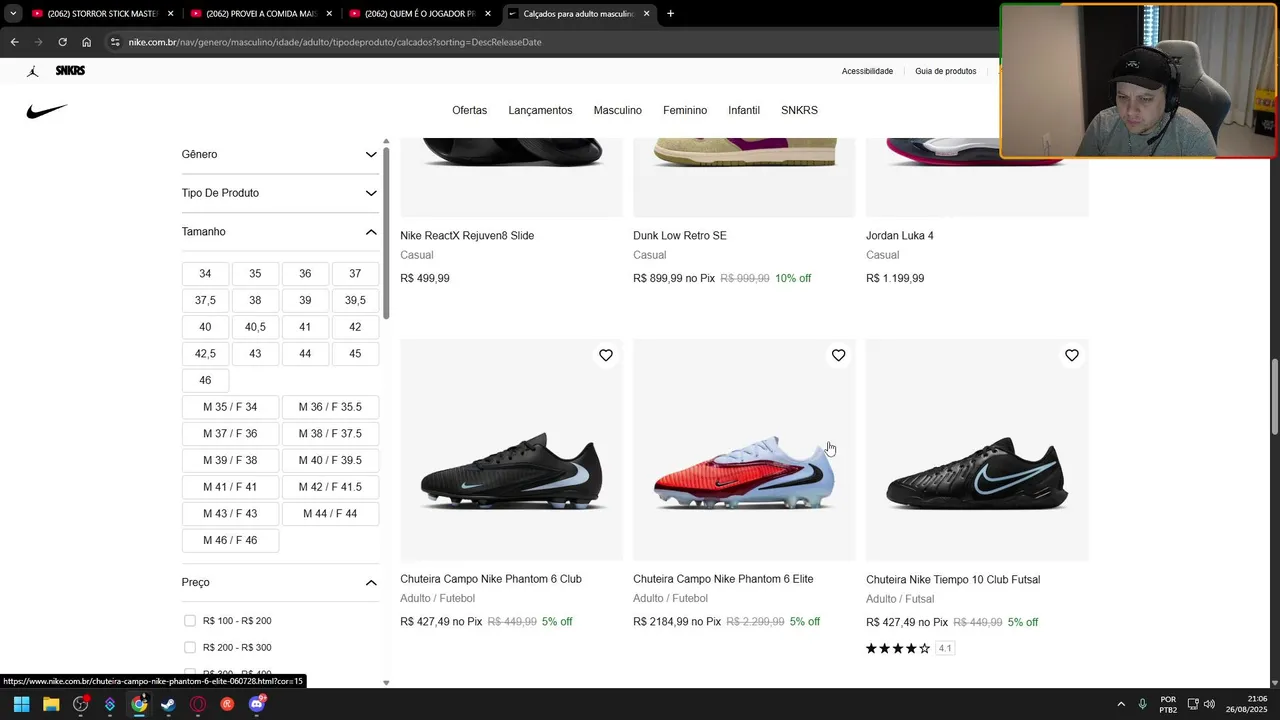Open the Masculino menu

(x=617, y=110)
